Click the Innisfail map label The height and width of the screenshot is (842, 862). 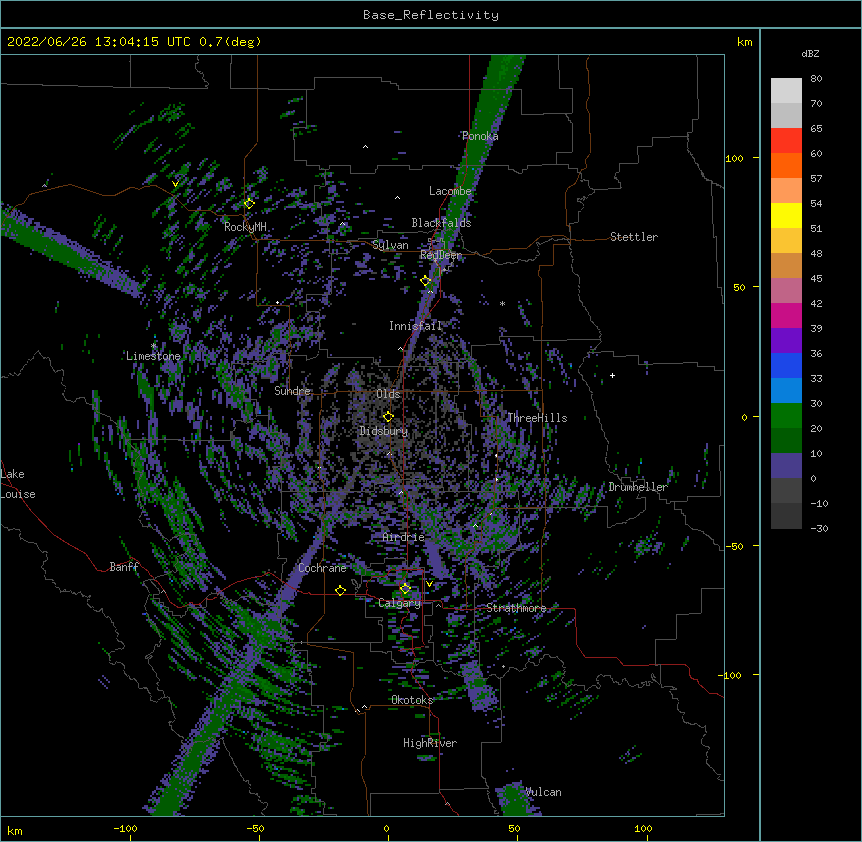coord(416,326)
